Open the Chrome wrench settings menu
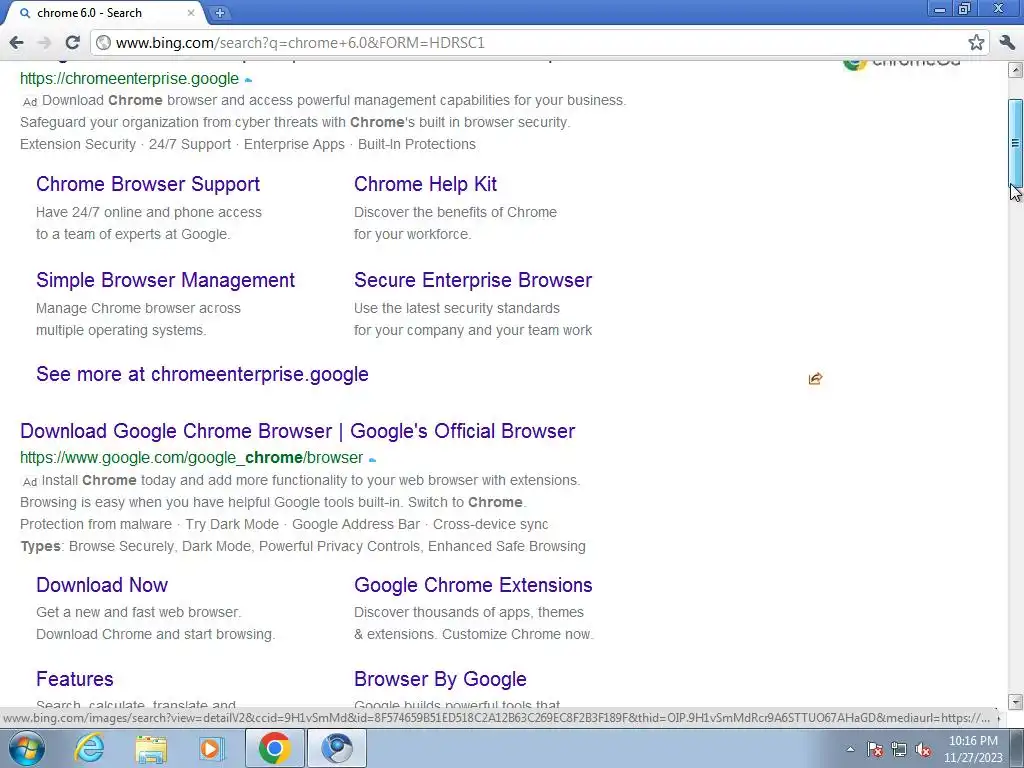 tap(1007, 43)
